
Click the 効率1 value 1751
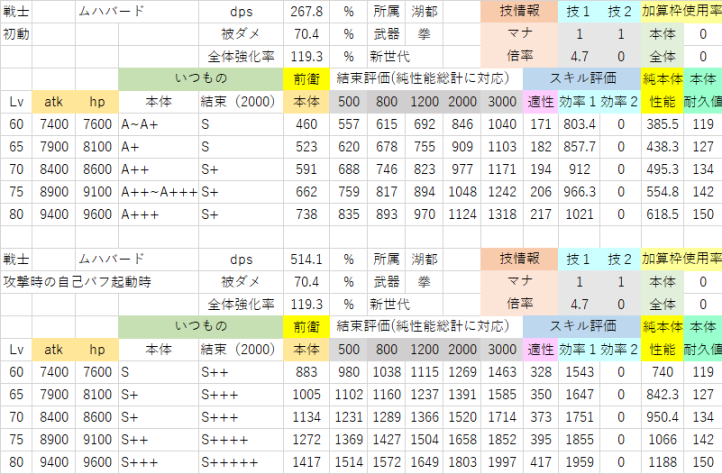(x=579, y=417)
